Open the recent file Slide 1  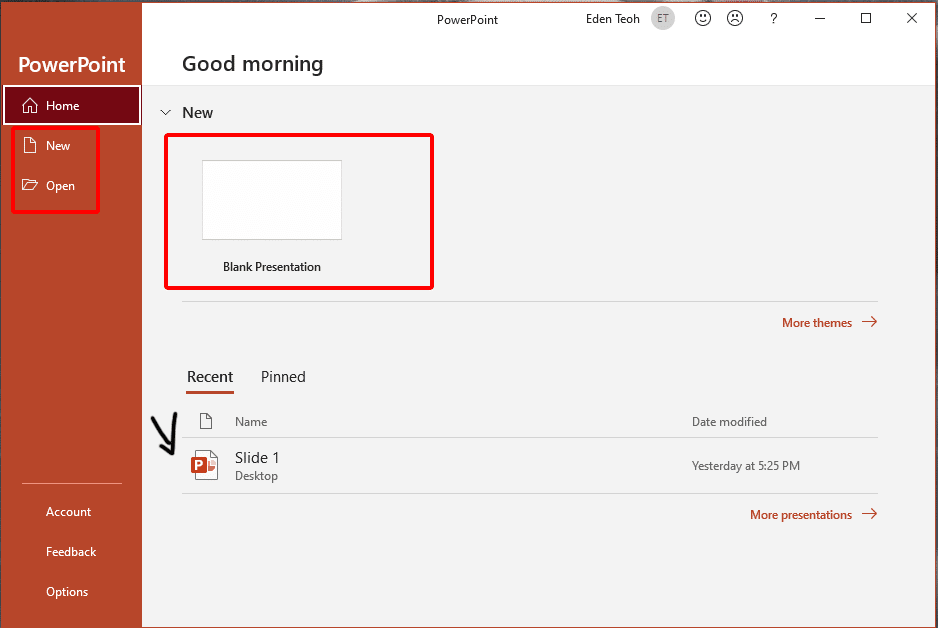530,465
